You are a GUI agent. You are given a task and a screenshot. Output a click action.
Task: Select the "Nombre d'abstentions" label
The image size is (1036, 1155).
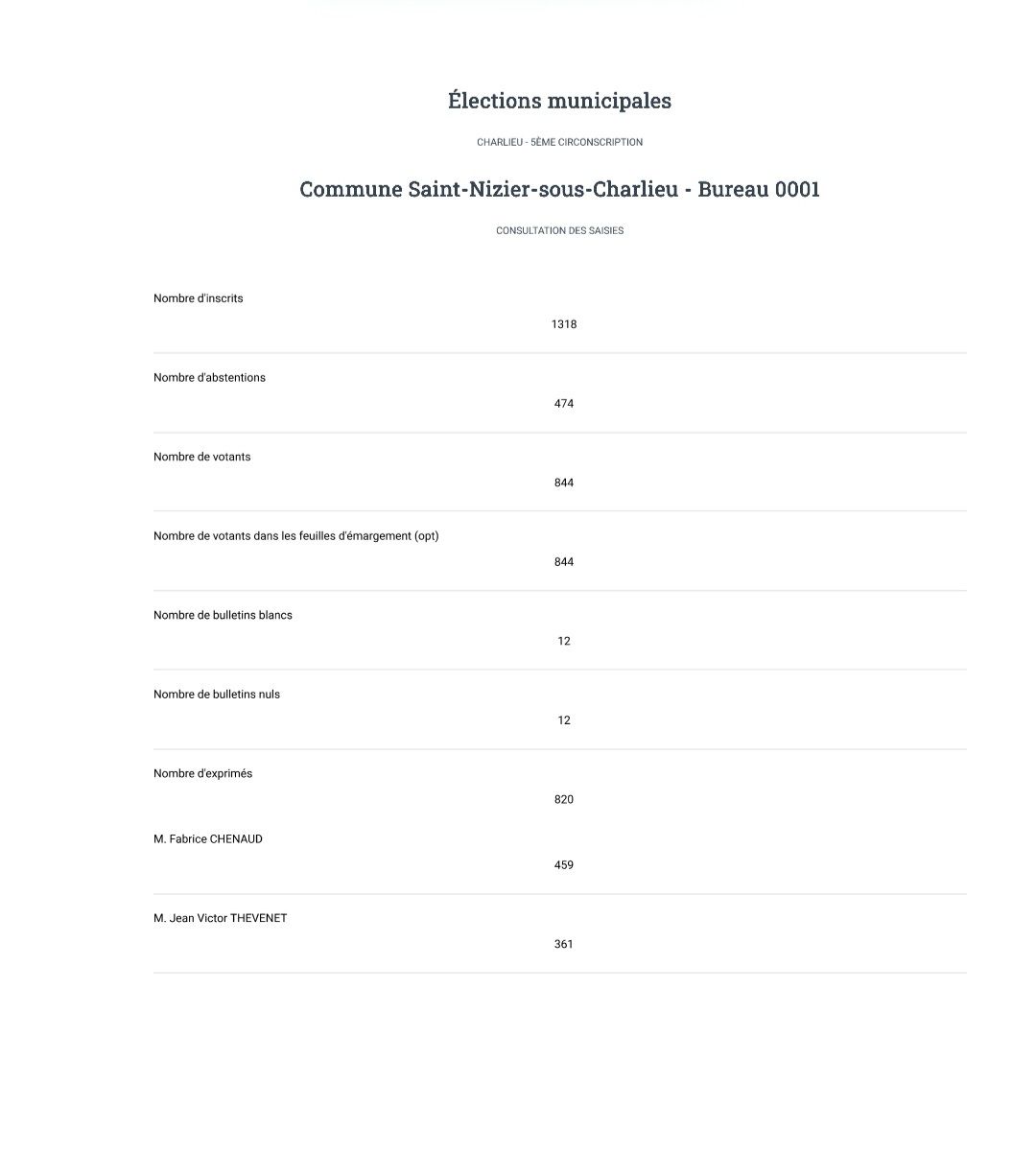209,378
